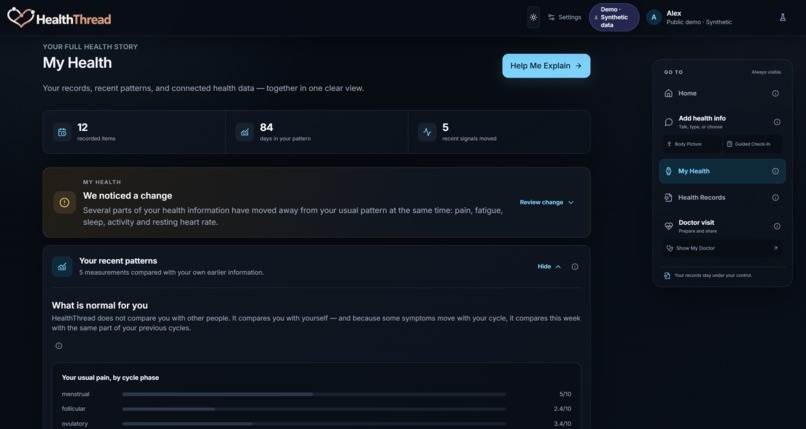Click the warning icon beside We noticed a change

(64, 202)
